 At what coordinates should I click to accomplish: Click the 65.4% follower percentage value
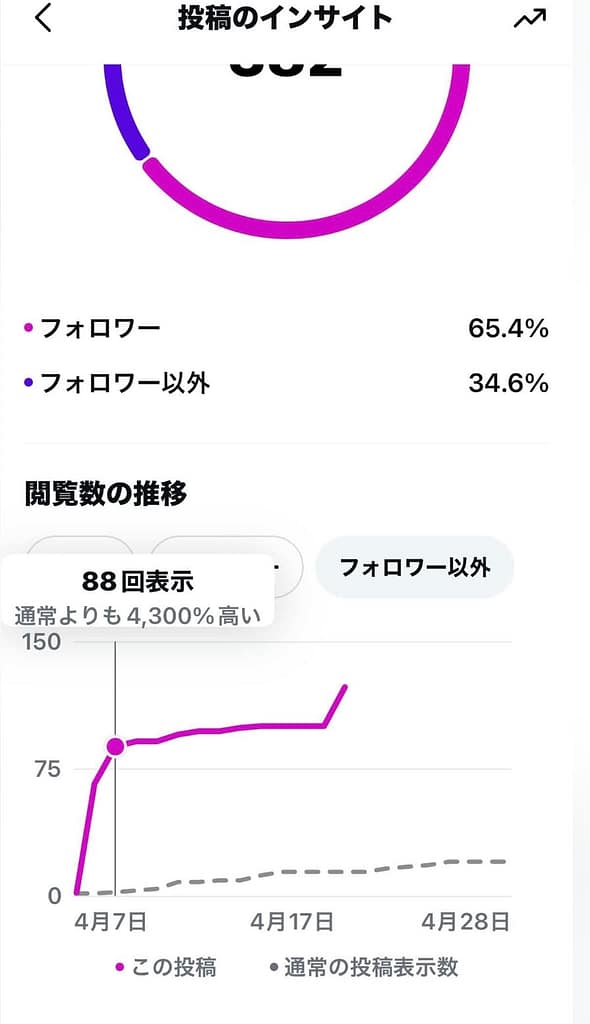pyautogui.click(x=508, y=325)
